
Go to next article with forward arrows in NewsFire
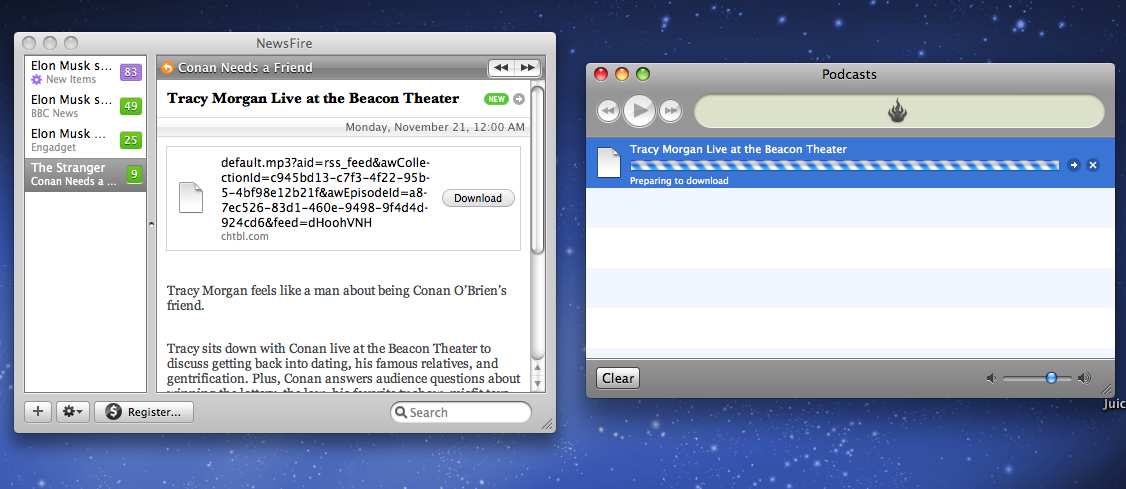pyautogui.click(x=527, y=67)
